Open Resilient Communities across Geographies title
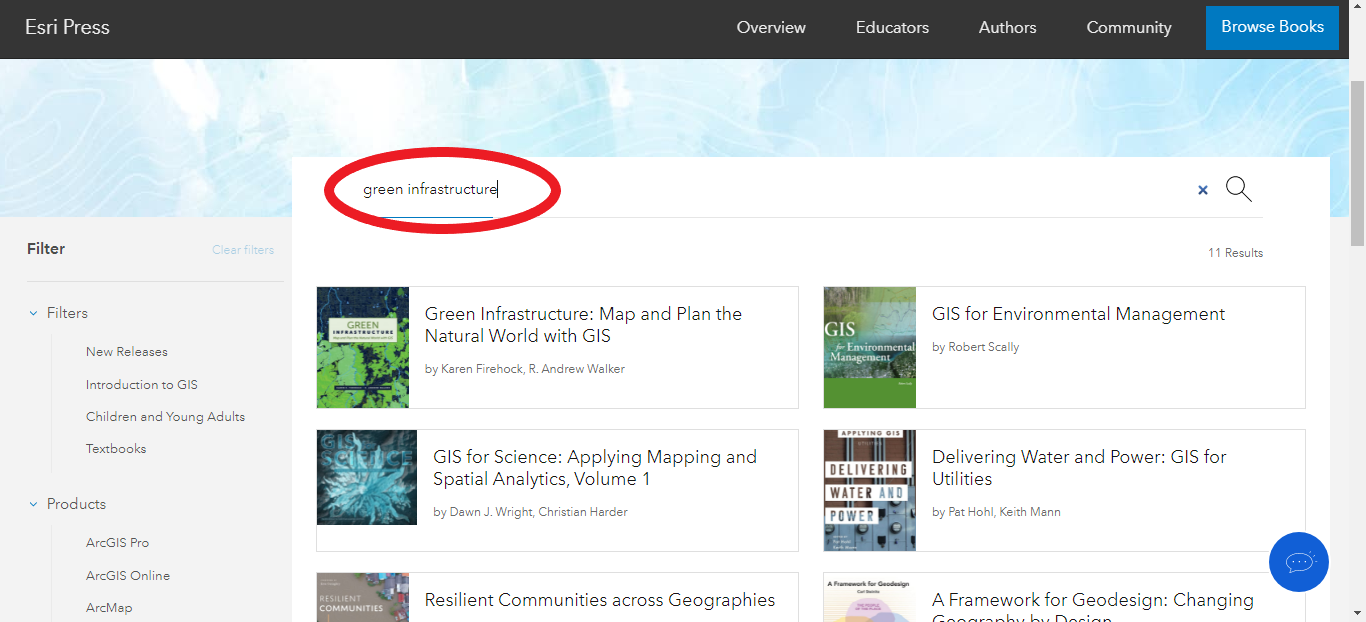1366x622 pixels. coord(600,600)
